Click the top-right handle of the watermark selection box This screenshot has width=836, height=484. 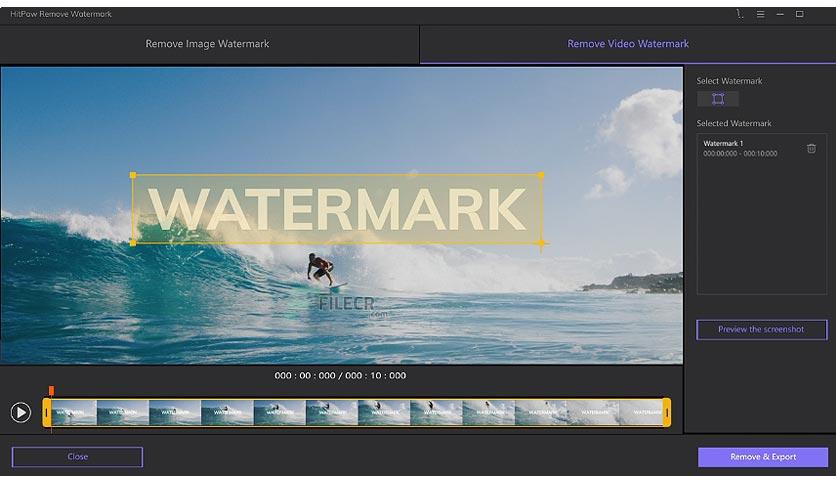click(541, 175)
